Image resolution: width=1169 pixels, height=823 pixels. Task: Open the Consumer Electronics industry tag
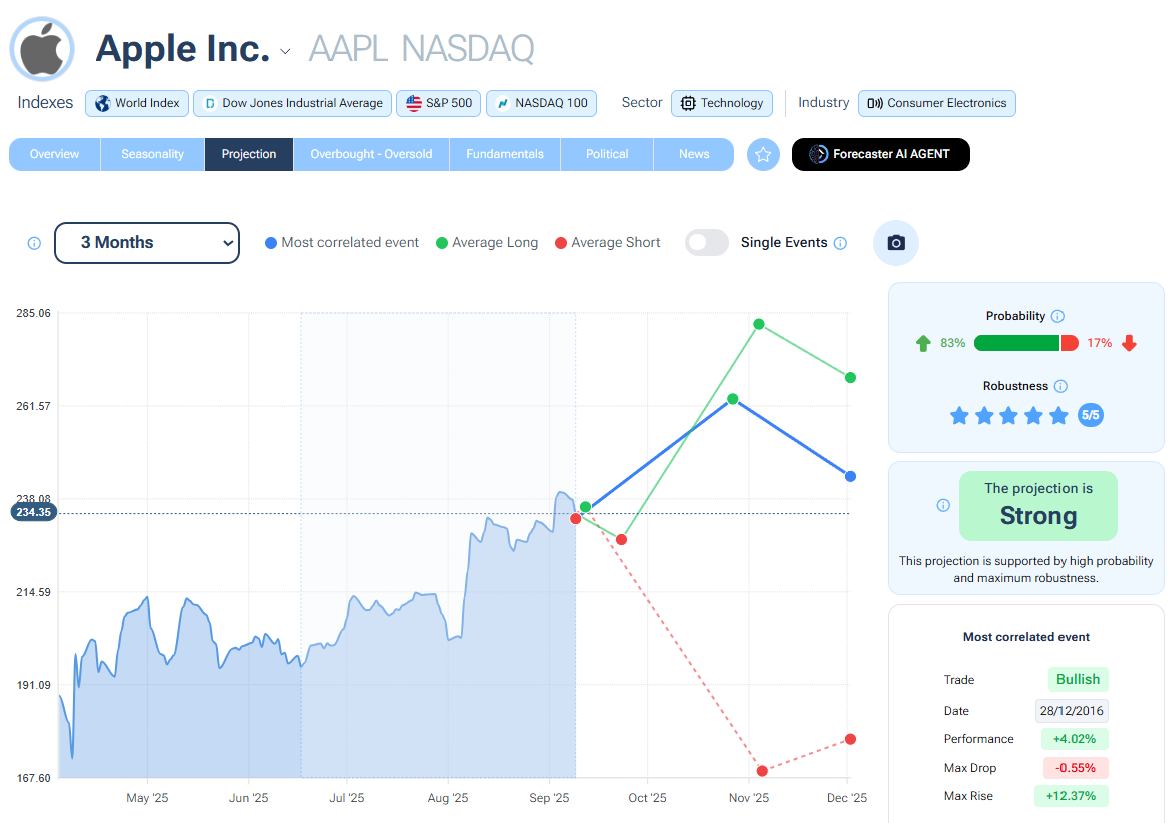point(936,103)
